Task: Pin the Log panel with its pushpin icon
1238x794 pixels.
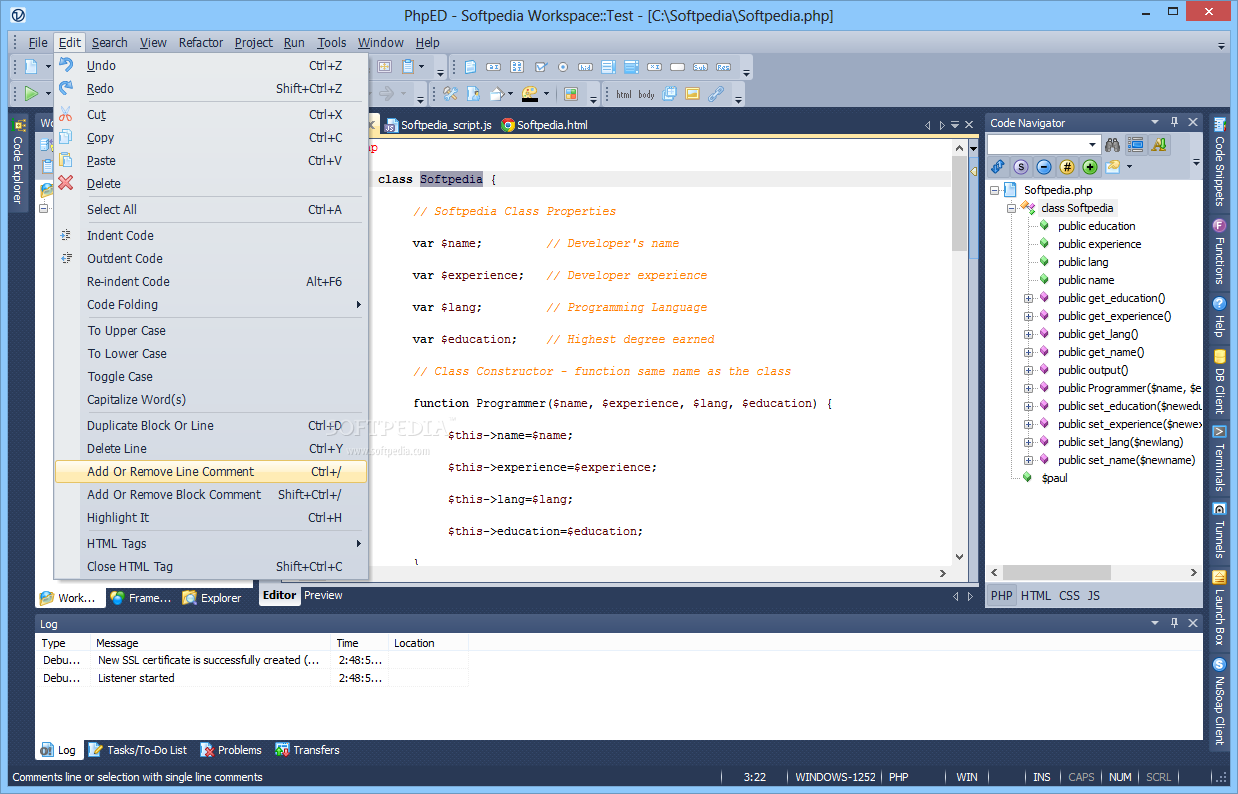Action: tap(1174, 623)
